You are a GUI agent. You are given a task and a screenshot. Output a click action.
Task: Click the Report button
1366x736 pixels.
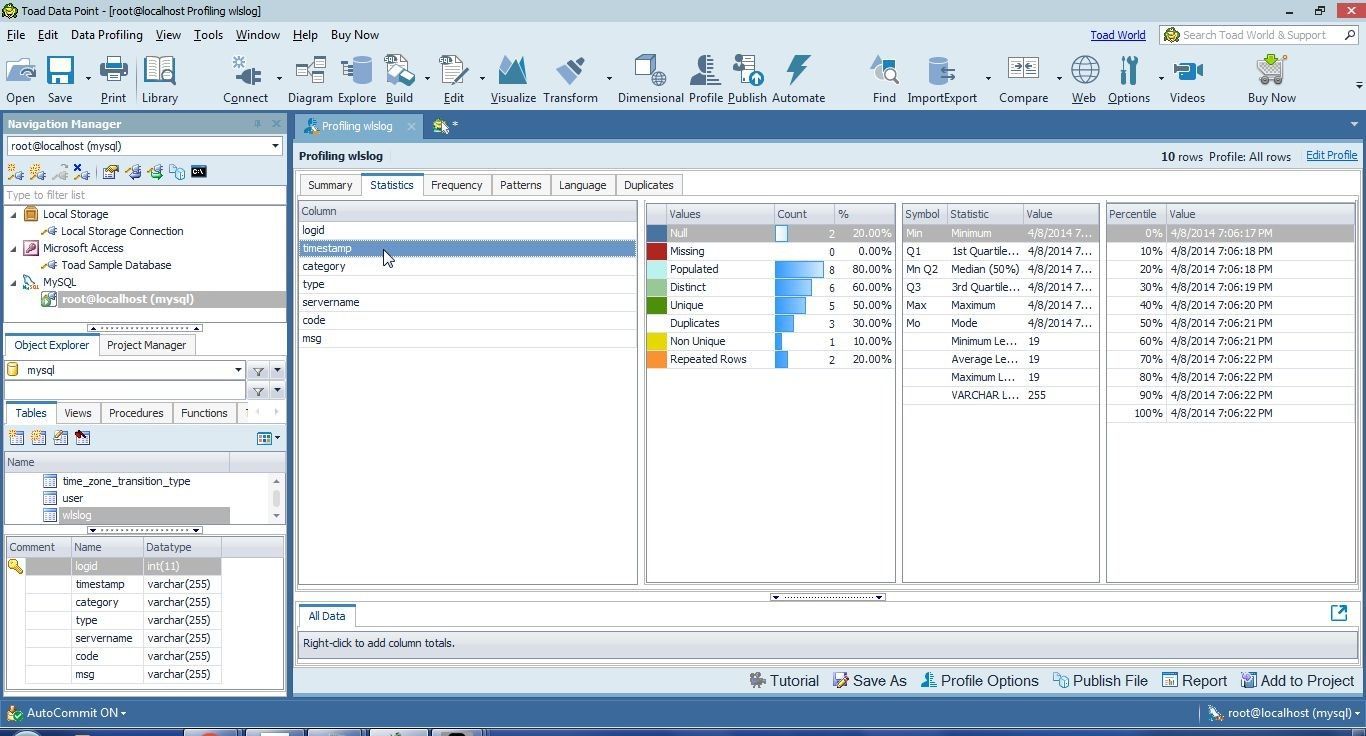1194,681
